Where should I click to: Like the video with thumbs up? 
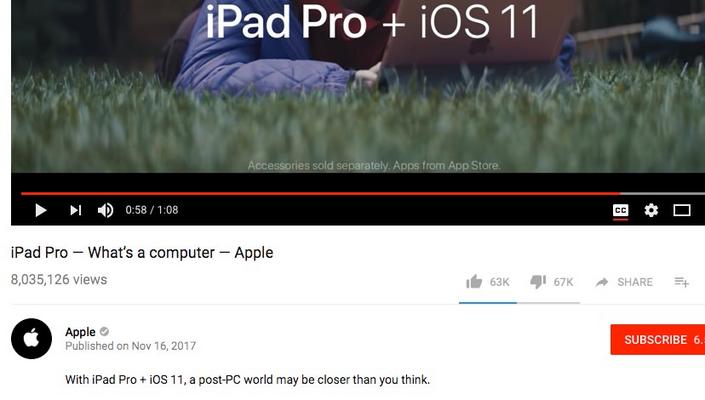pyautogui.click(x=474, y=282)
